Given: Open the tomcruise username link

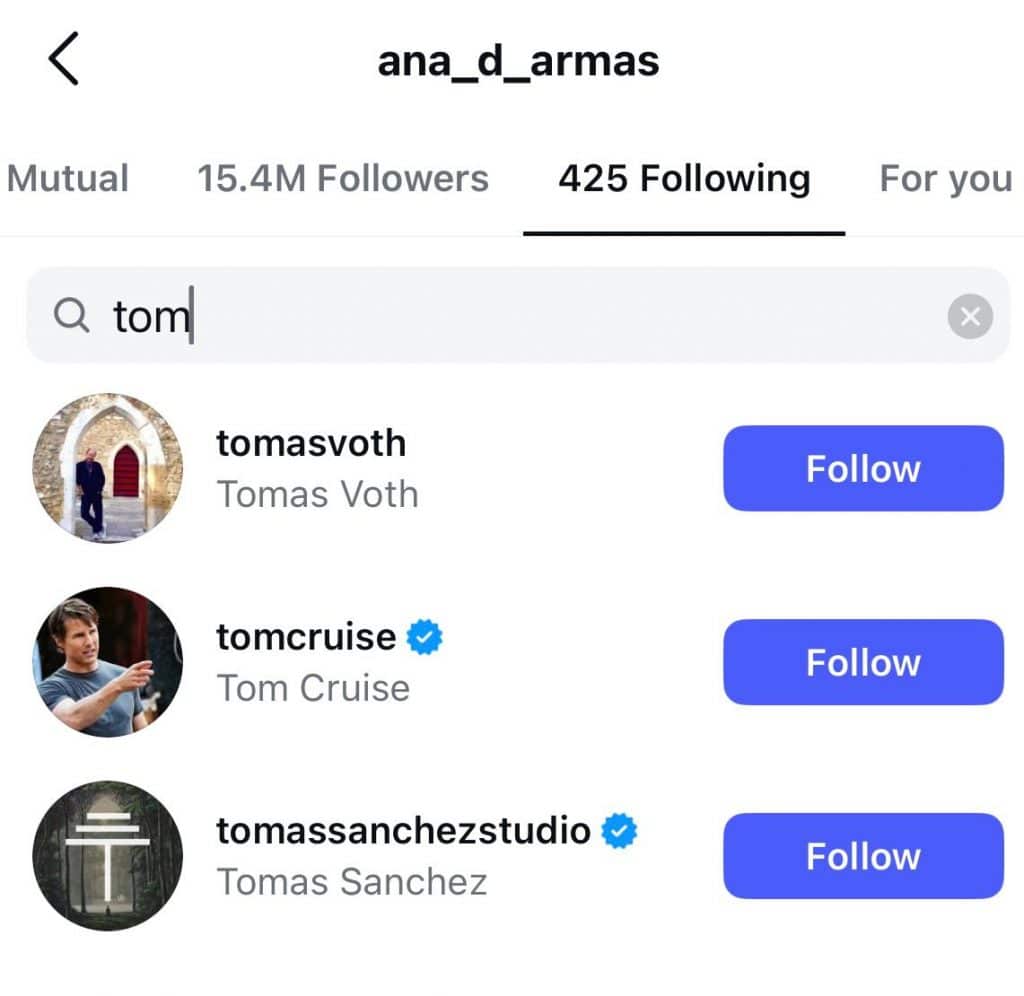Looking at the screenshot, I should (306, 637).
